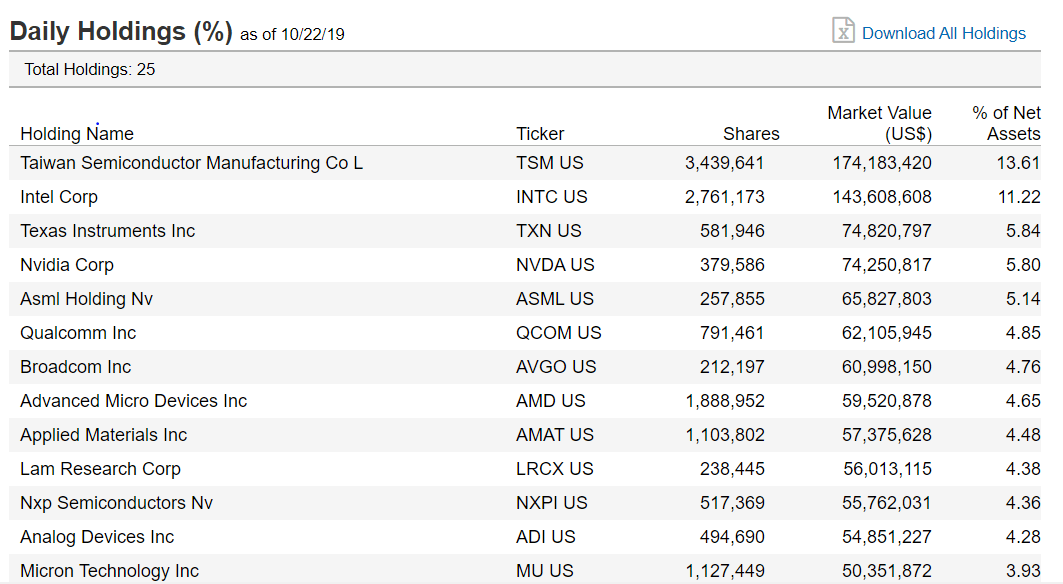Select the Intel Corp holding

click(x=59, y=196)
